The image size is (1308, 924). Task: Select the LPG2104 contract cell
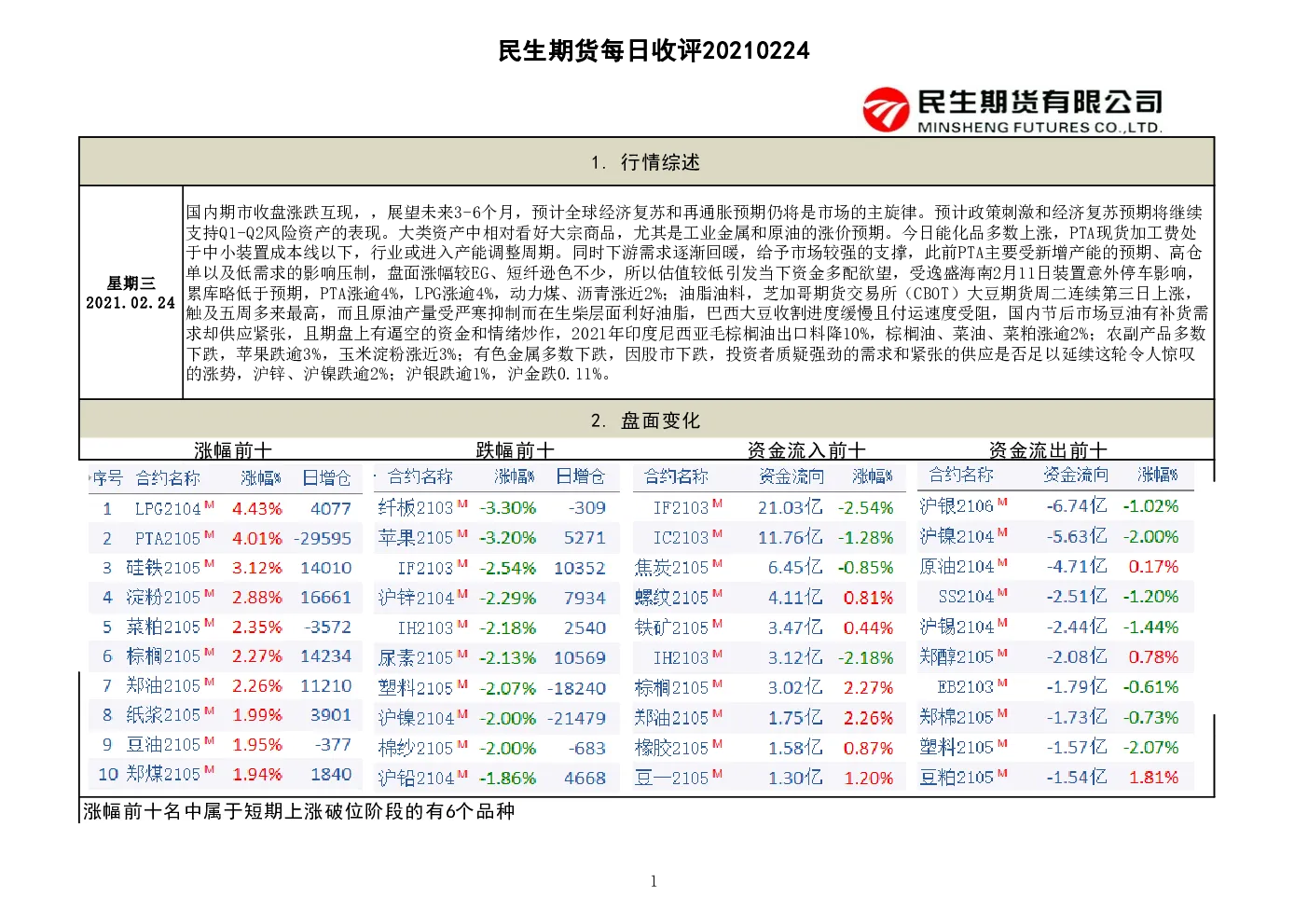tap(174, 508)
